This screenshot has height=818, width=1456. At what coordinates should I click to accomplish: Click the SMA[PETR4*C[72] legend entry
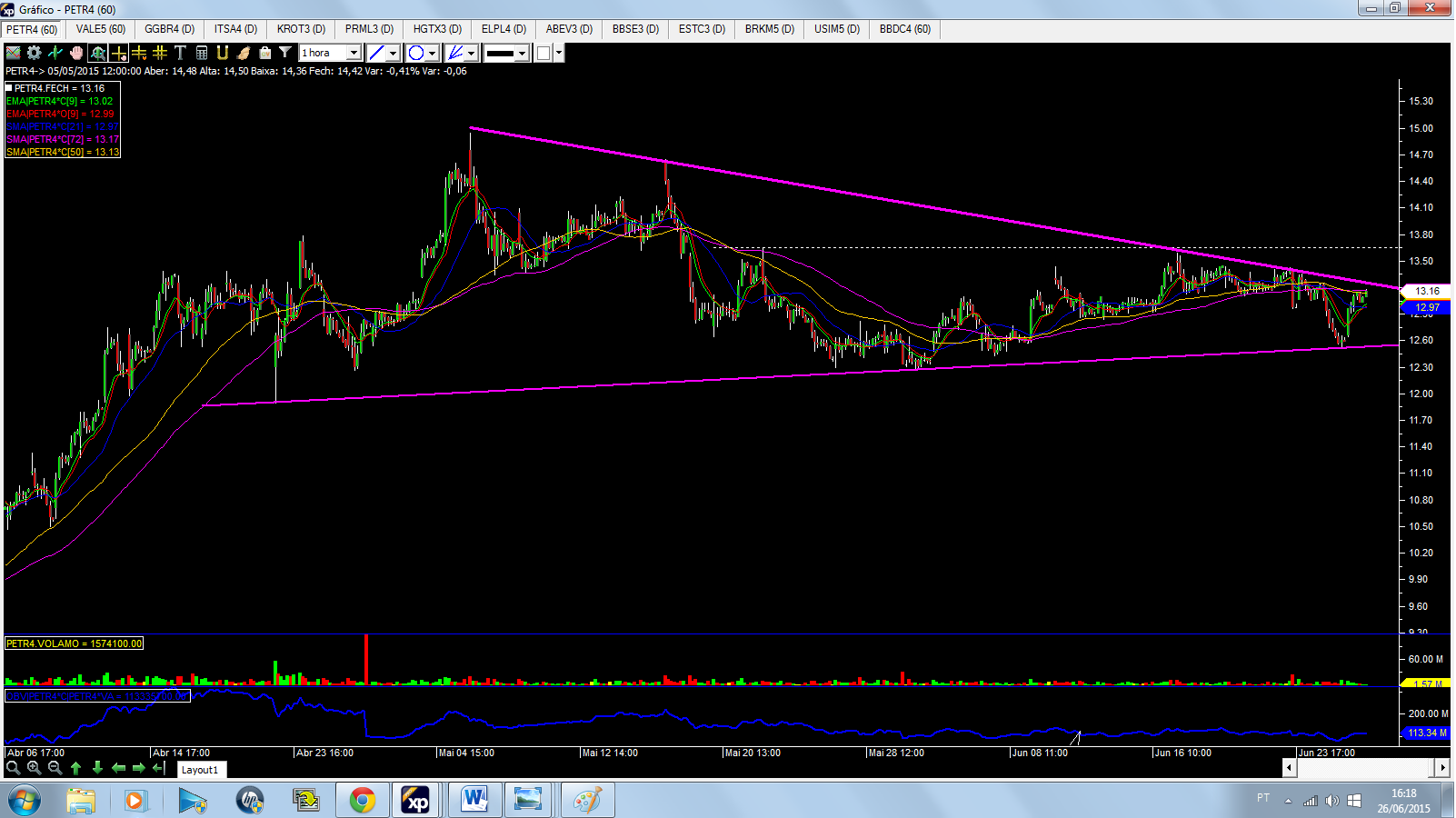coord(63,139)
